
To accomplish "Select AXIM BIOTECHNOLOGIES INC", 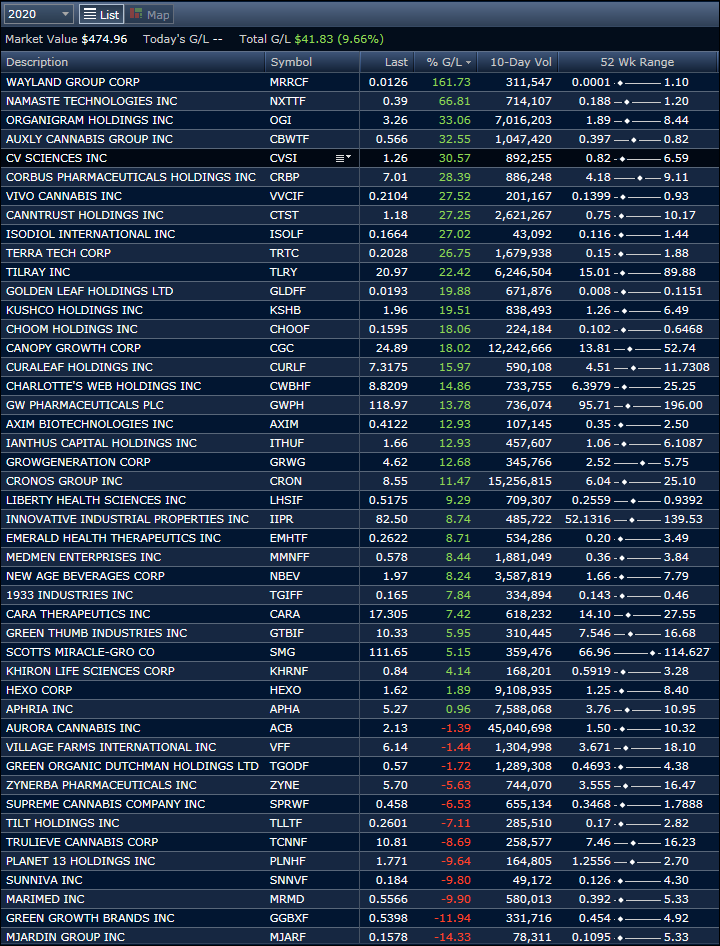I will coord(89,424).
